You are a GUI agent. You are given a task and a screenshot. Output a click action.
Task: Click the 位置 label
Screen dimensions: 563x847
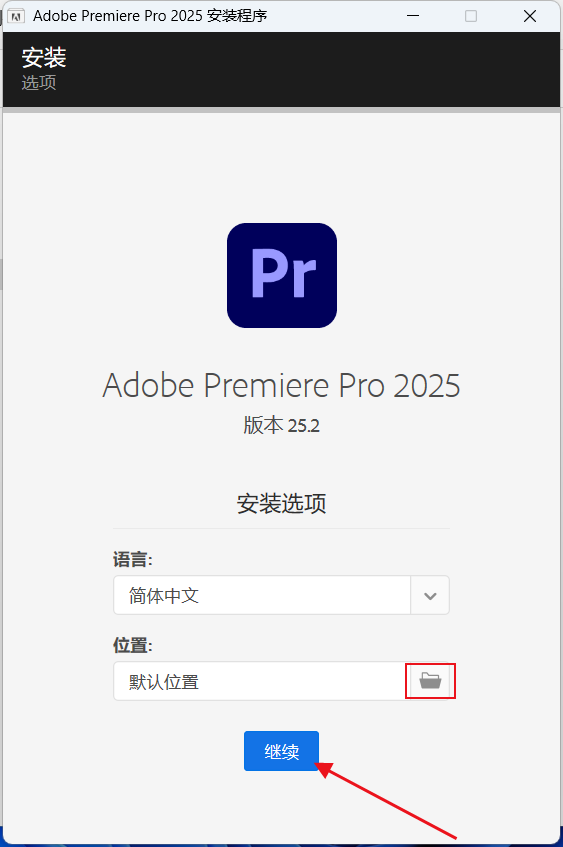tap(133, 645)
